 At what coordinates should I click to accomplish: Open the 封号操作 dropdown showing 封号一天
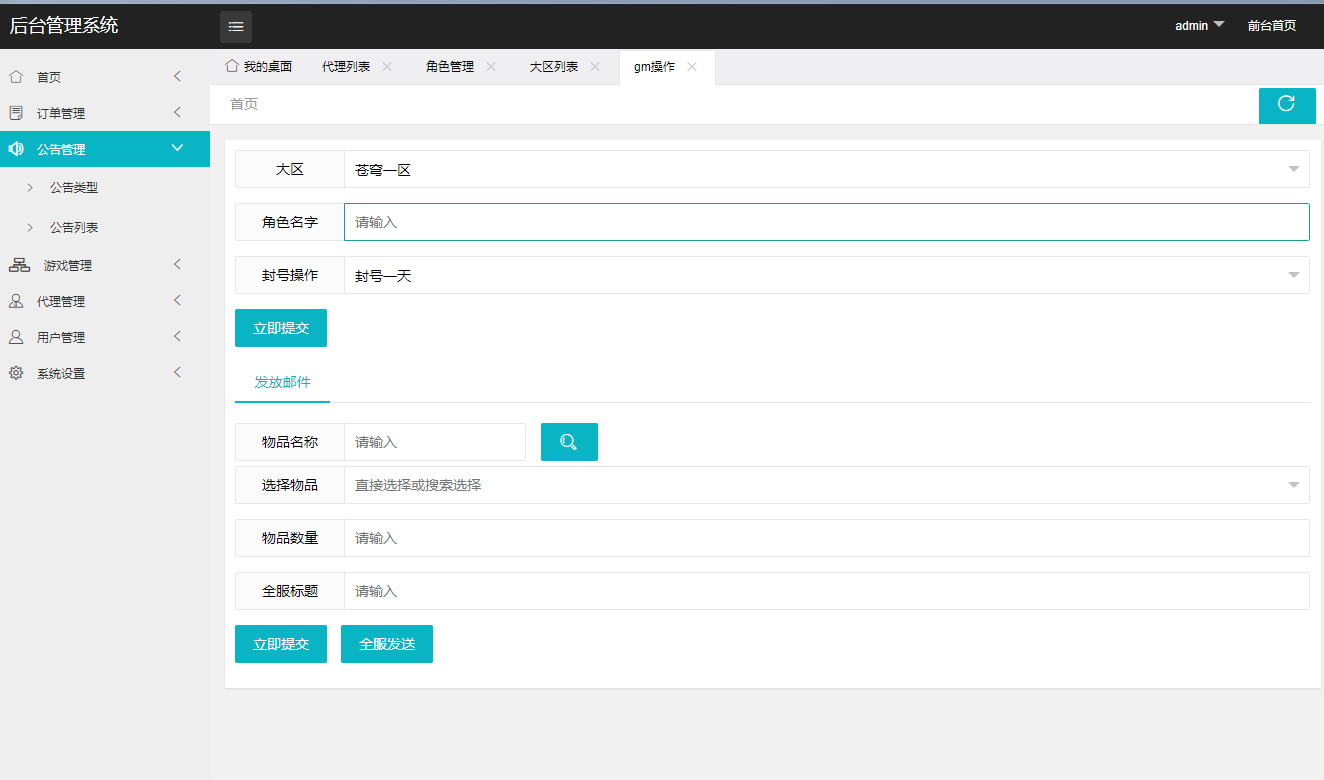[827, 275]
